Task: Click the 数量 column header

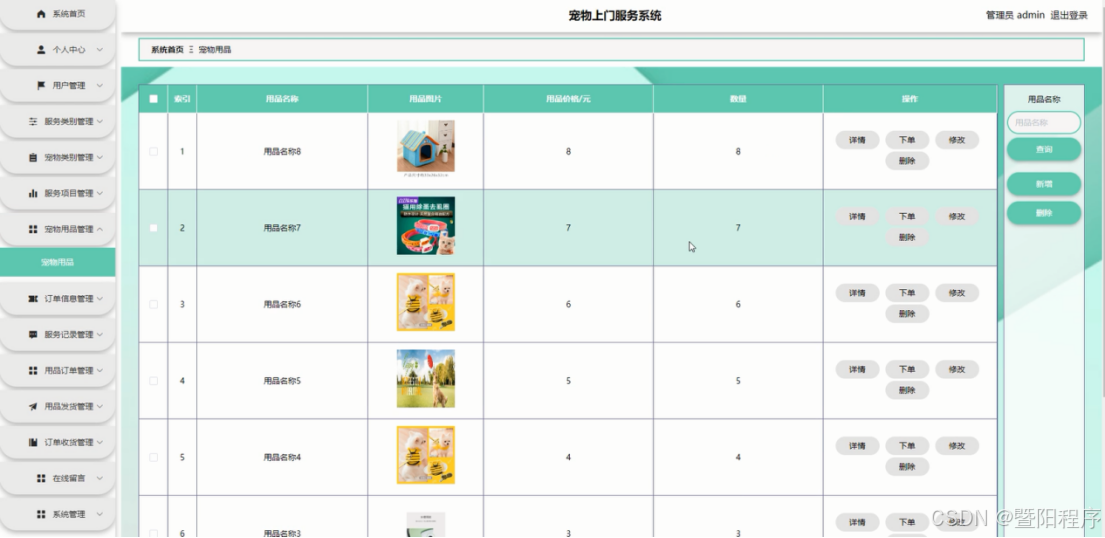Action: click(738, 99)
